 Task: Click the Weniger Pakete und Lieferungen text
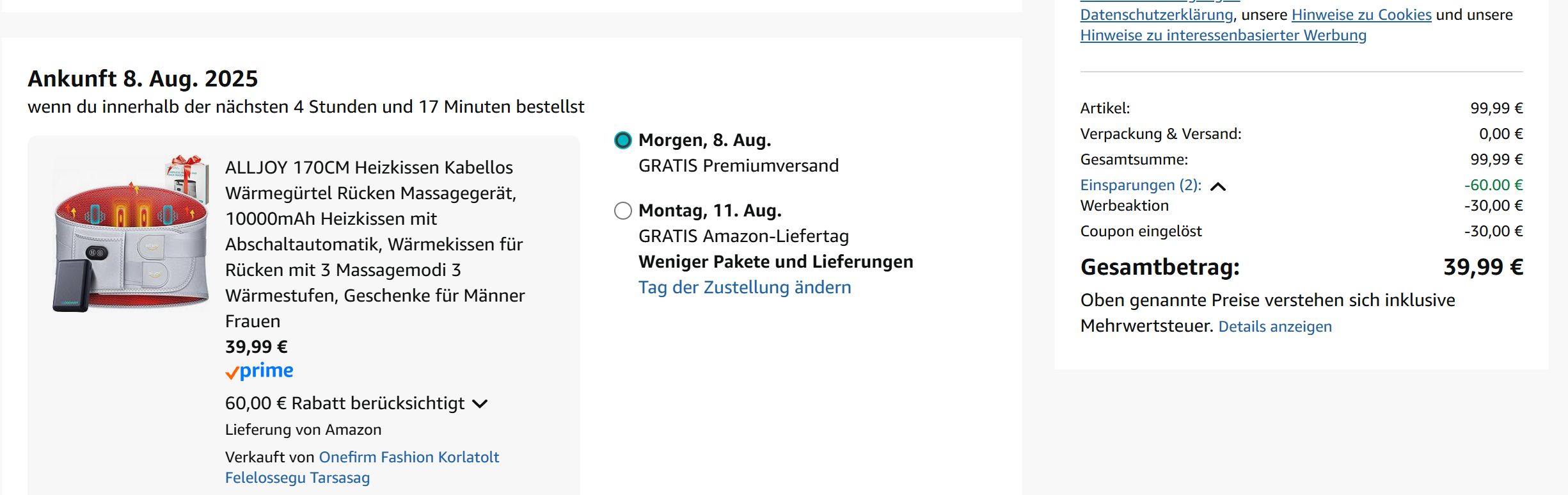[x=775, y=262]
